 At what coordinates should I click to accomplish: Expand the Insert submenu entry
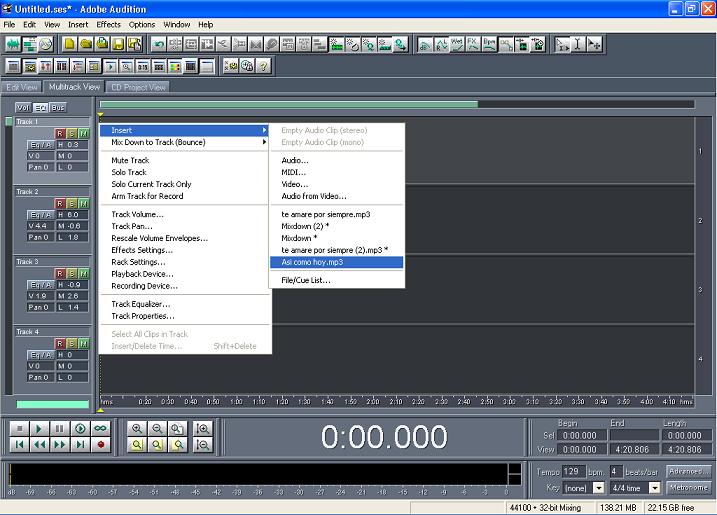click(185, 130)
